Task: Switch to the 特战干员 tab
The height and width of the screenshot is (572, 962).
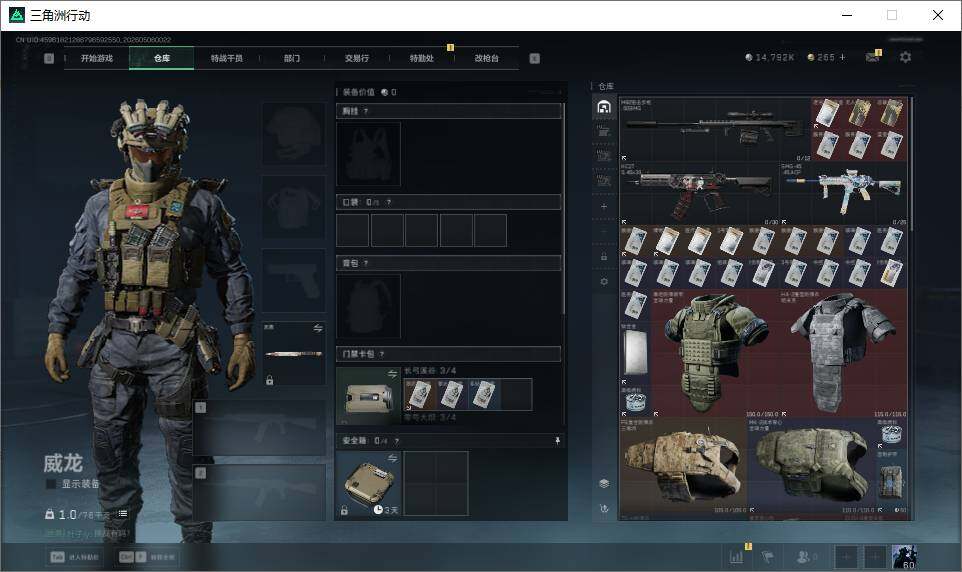Action: (x=227, y=58)
